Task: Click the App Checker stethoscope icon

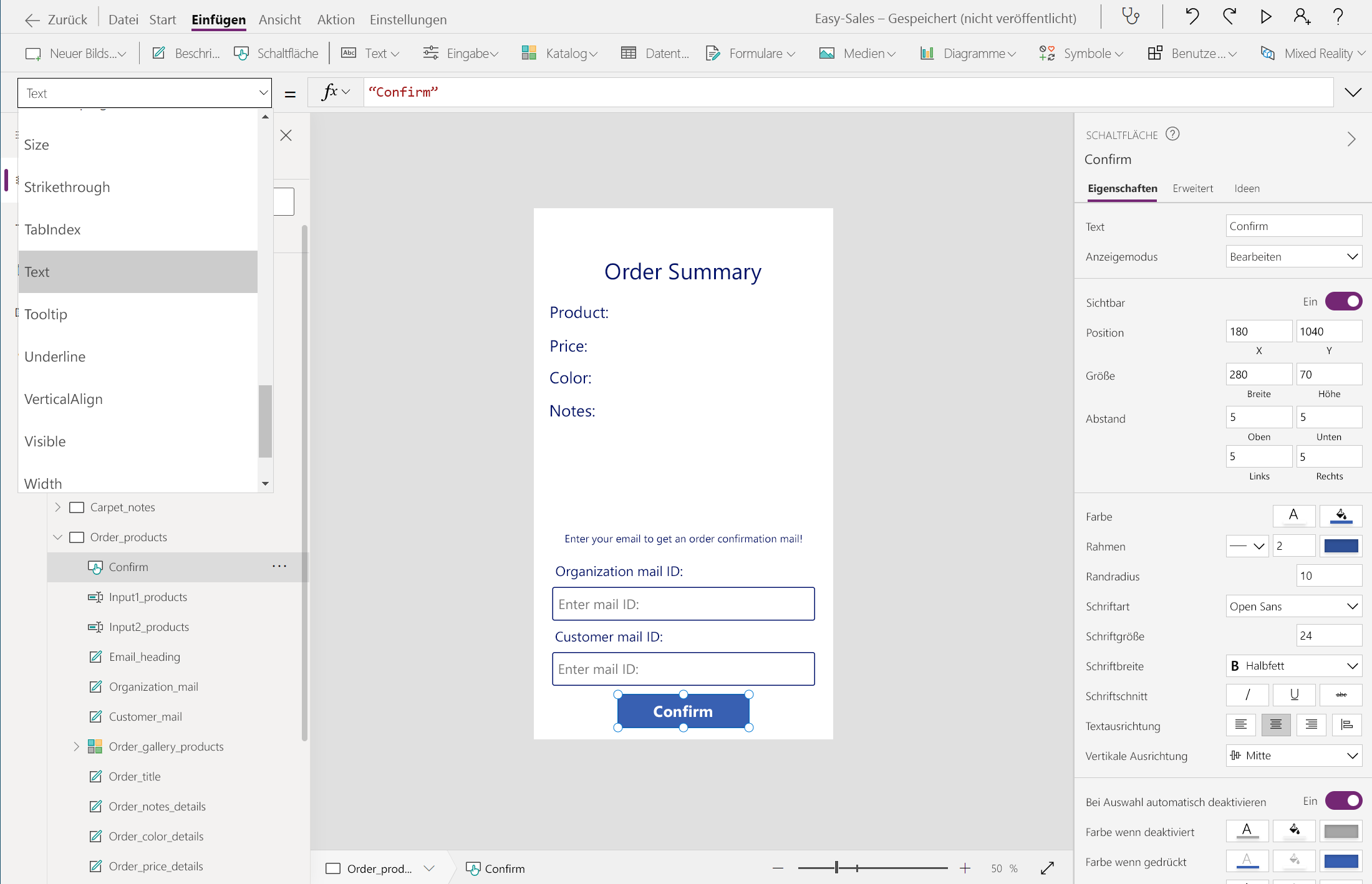Action: [x=1131, y=17]
